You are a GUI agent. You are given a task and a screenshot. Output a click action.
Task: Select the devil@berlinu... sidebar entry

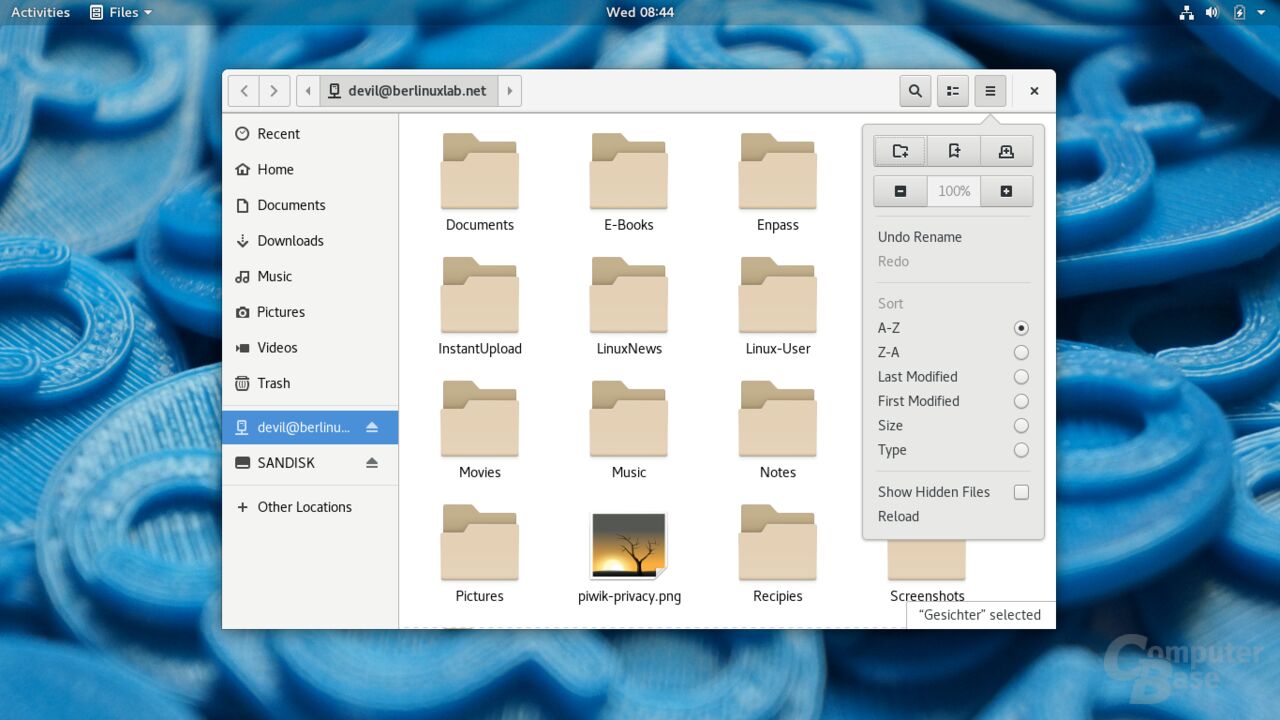tap(310, 427)
